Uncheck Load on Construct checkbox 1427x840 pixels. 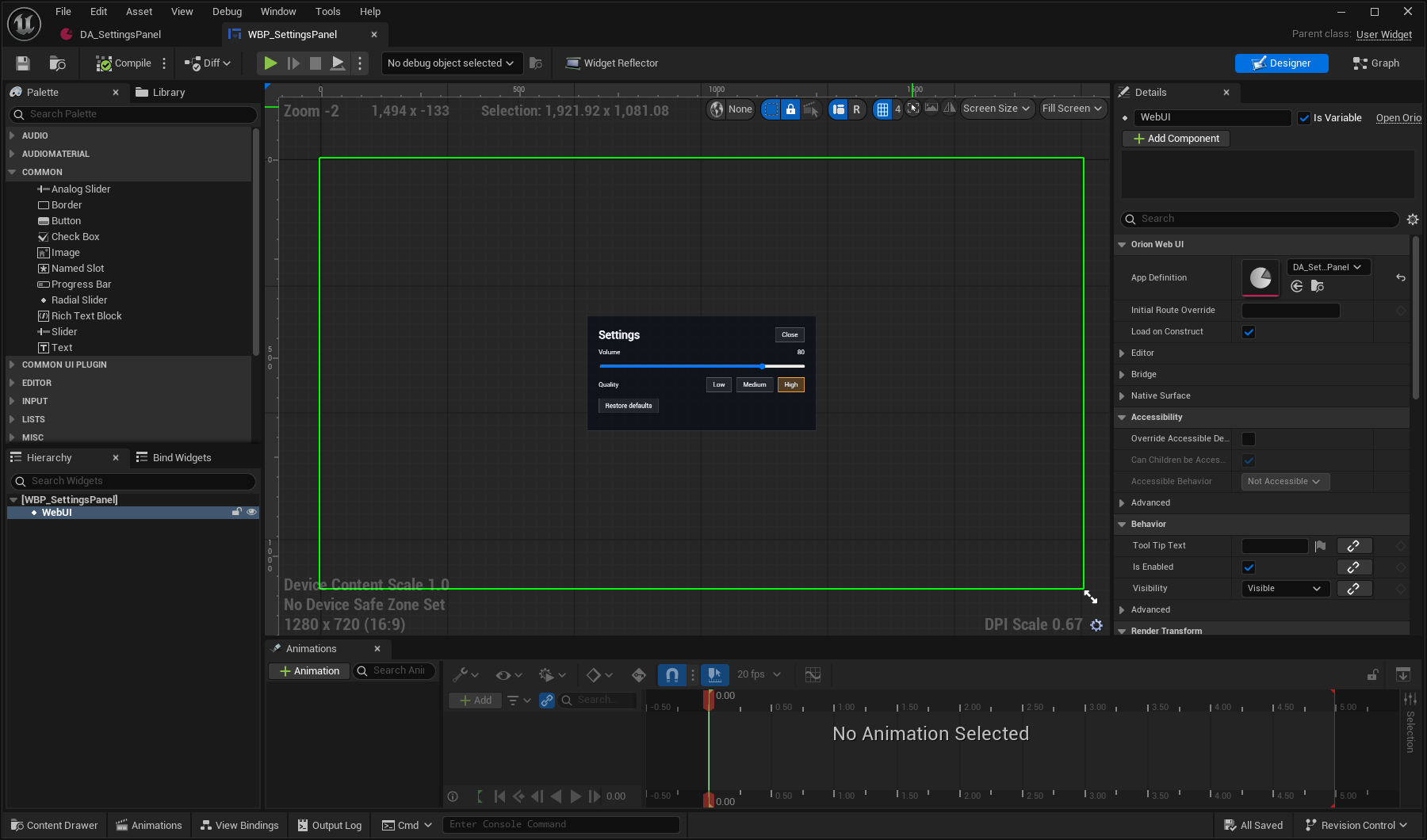[x=1249, y=332]
